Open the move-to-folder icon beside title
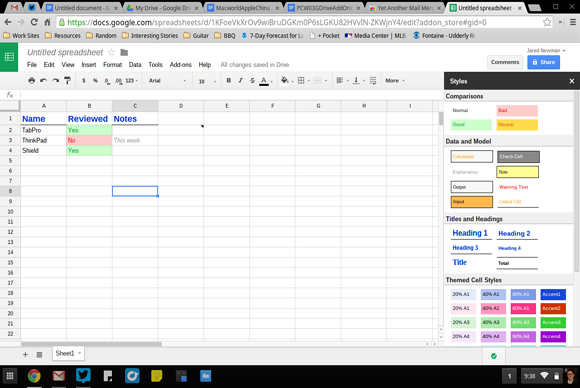Viewport: 580px width, 388px height. coord(124,53)
